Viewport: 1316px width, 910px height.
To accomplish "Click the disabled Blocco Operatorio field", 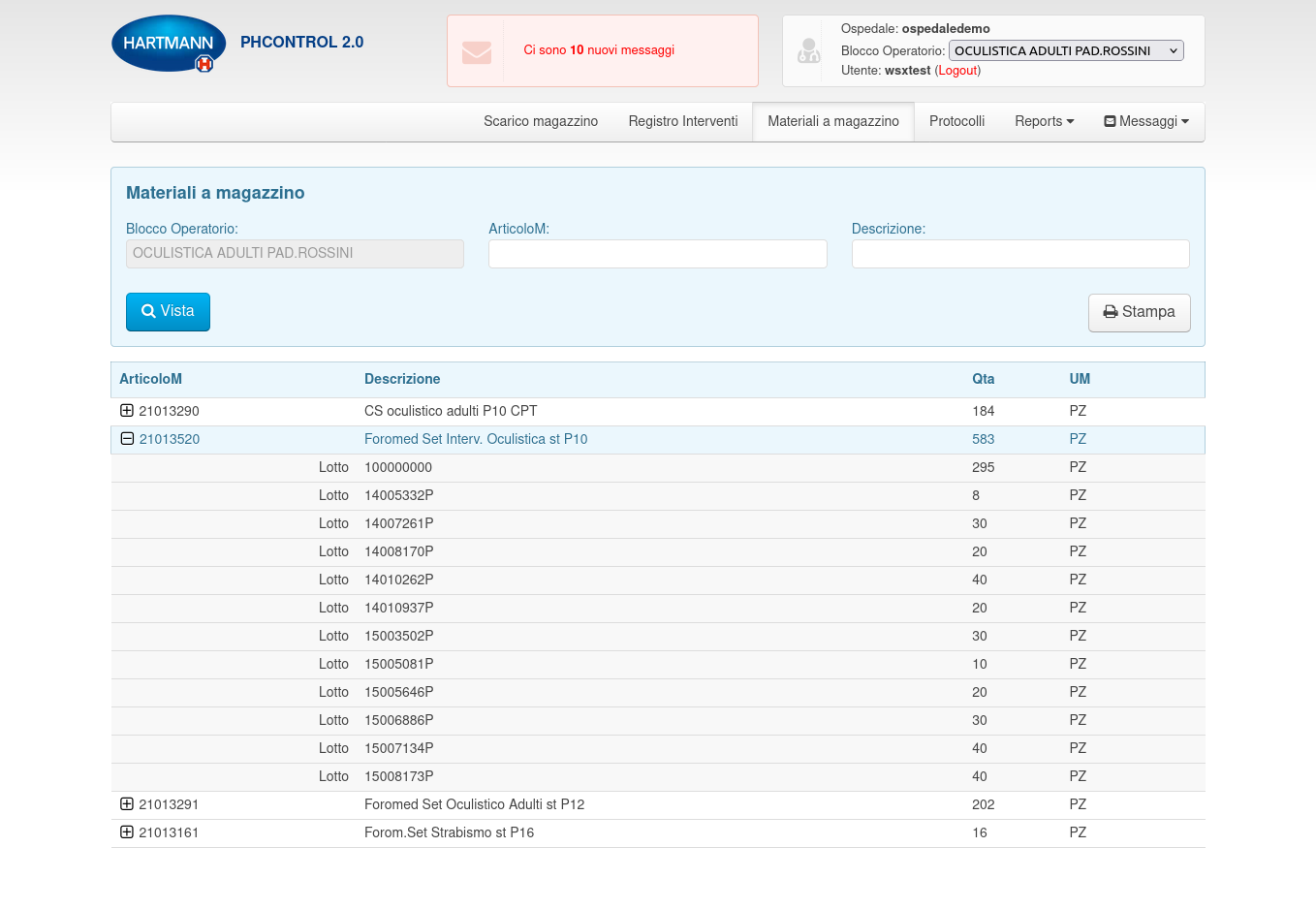I will (295, 254).
